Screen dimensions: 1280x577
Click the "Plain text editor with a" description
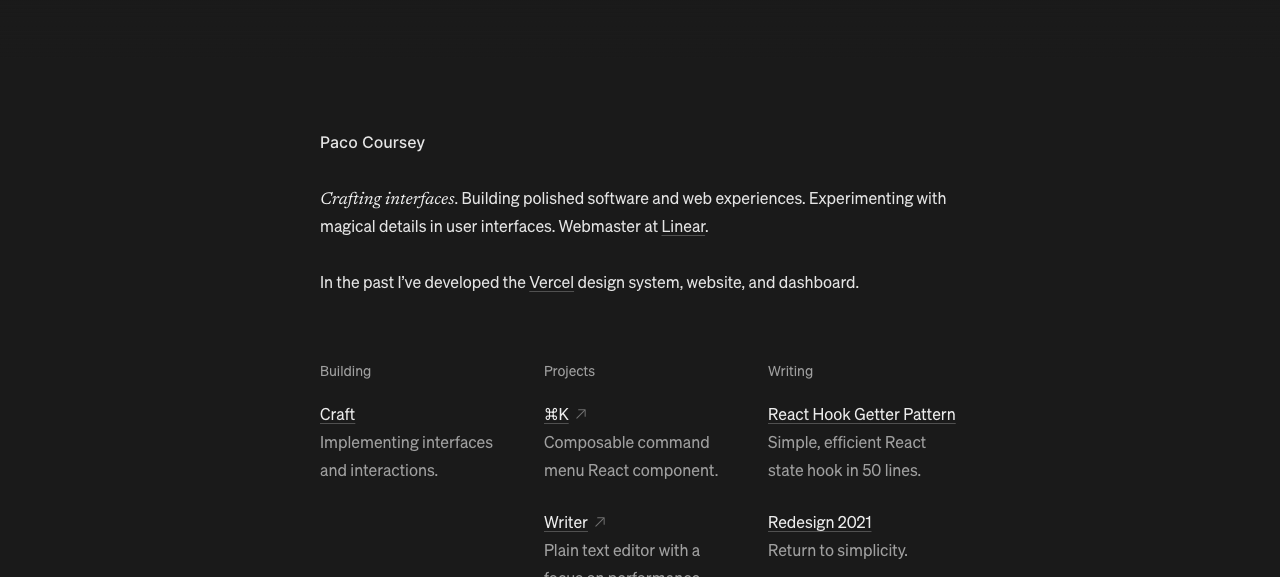622,550
